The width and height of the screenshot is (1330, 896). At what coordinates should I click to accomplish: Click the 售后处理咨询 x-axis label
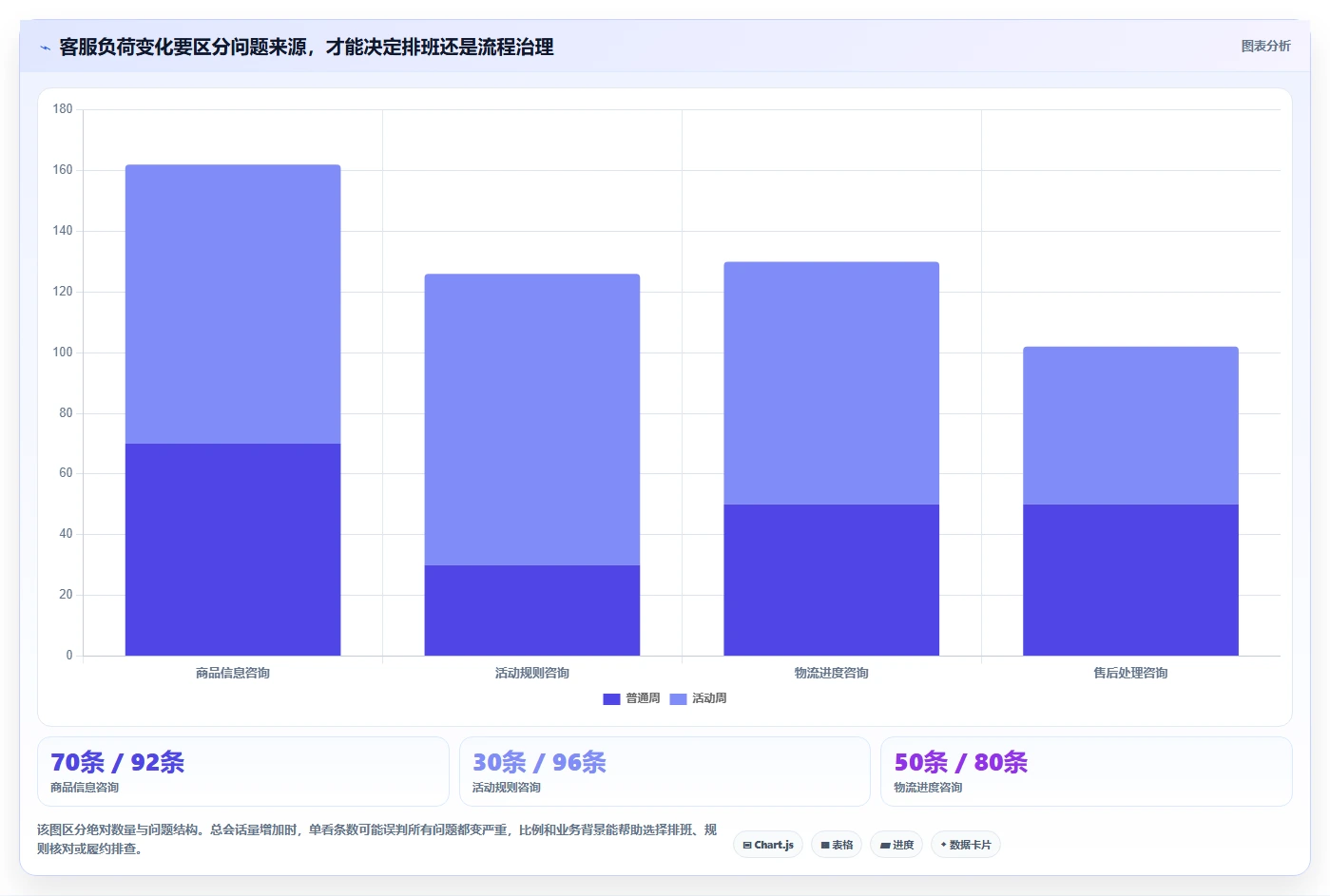pos(1131,673)
